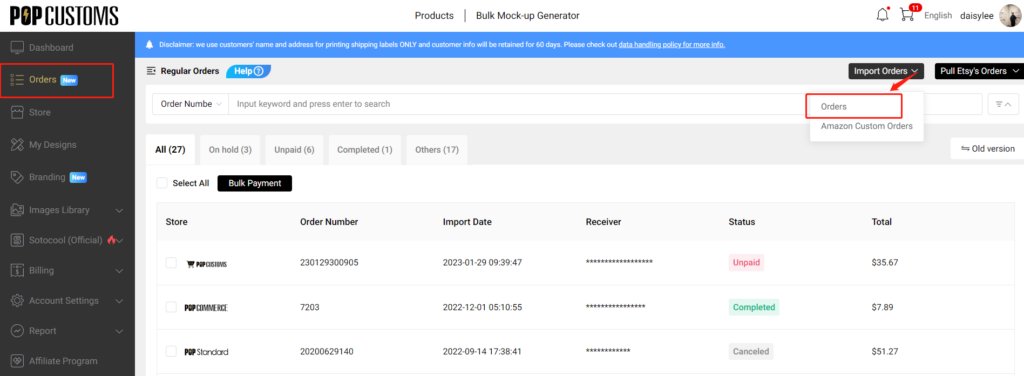Click the Bulk Payment button

tap(255, 183)
